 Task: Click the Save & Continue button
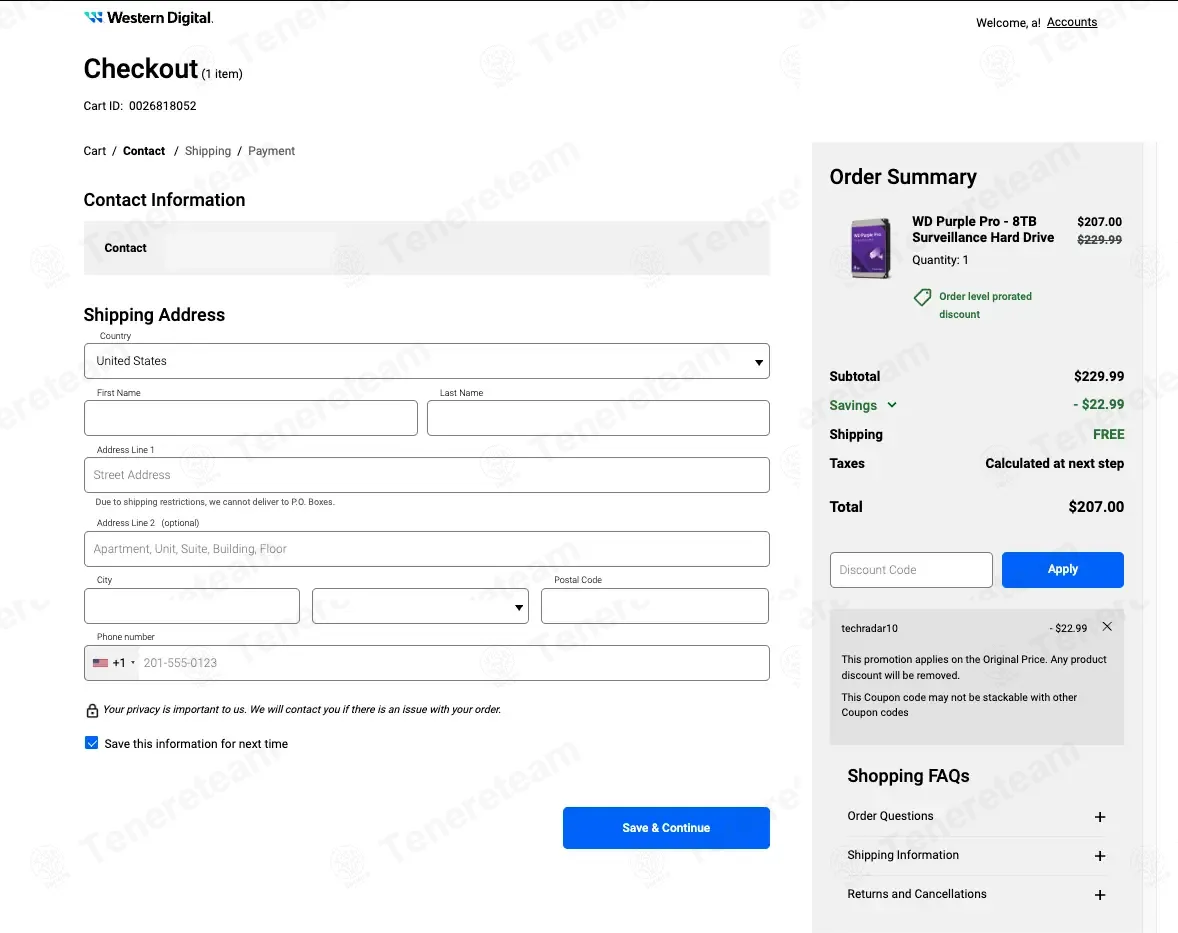(666, 828)
